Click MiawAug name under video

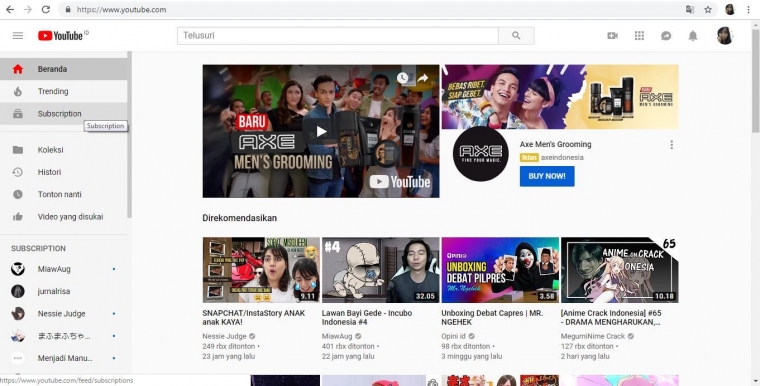coord(337,336)
